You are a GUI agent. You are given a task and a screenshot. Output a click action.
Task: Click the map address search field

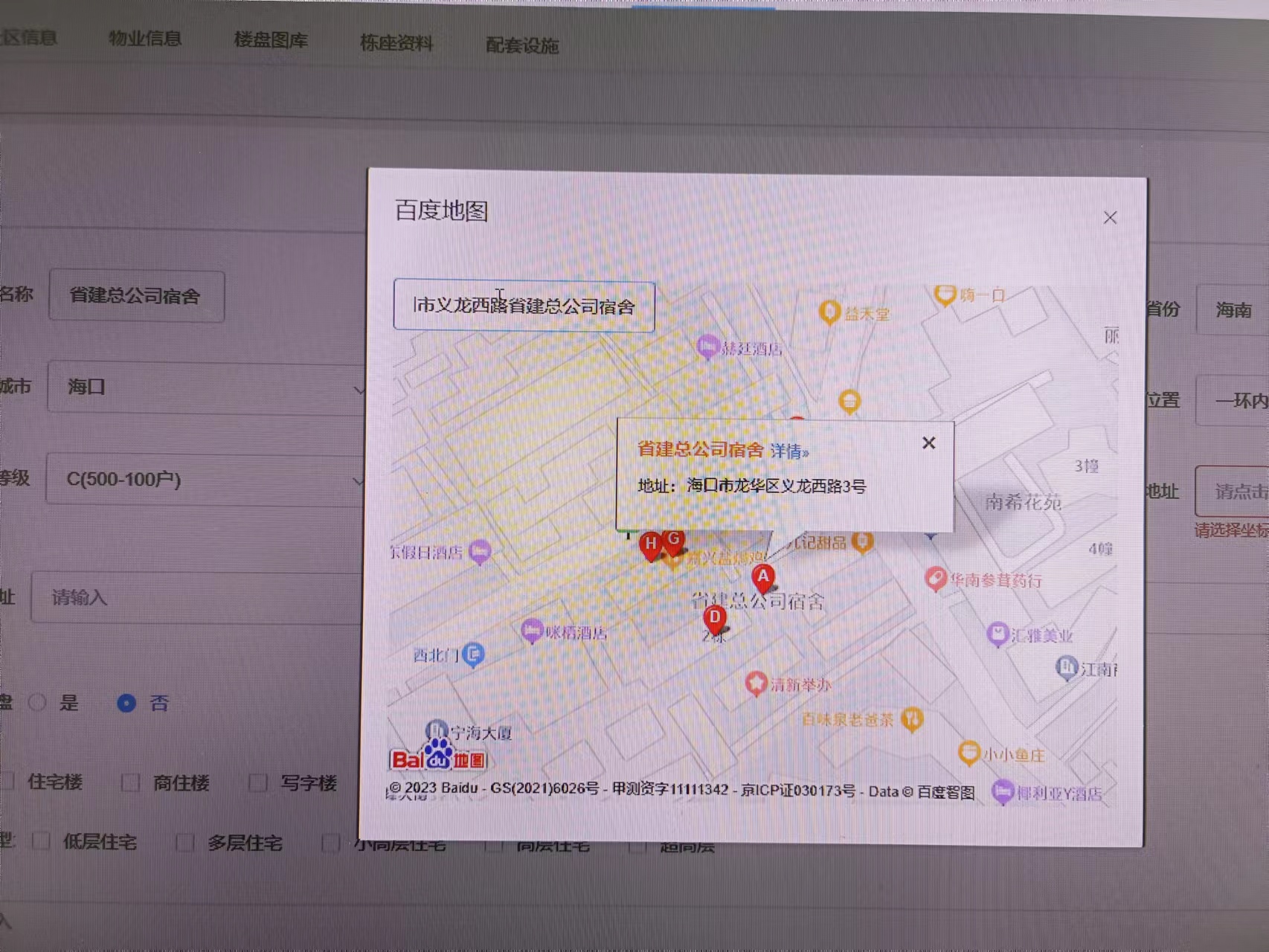(x=524, y=306)
